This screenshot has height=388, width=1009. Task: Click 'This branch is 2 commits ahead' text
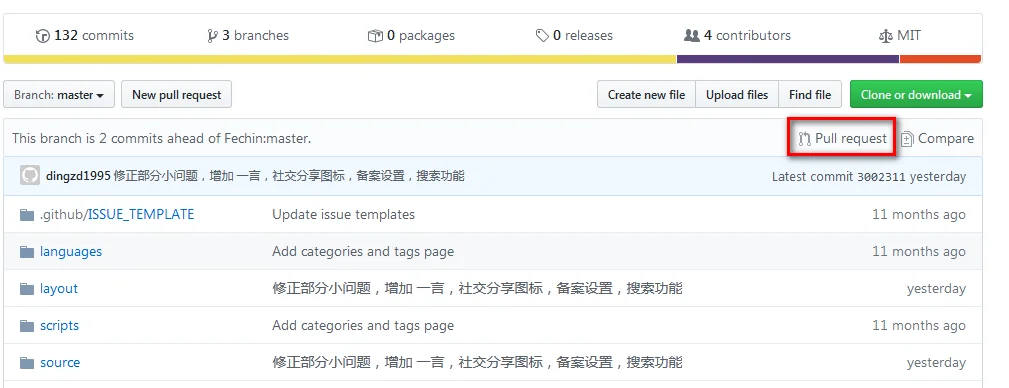pyautogui.click(x=162, y=138)
